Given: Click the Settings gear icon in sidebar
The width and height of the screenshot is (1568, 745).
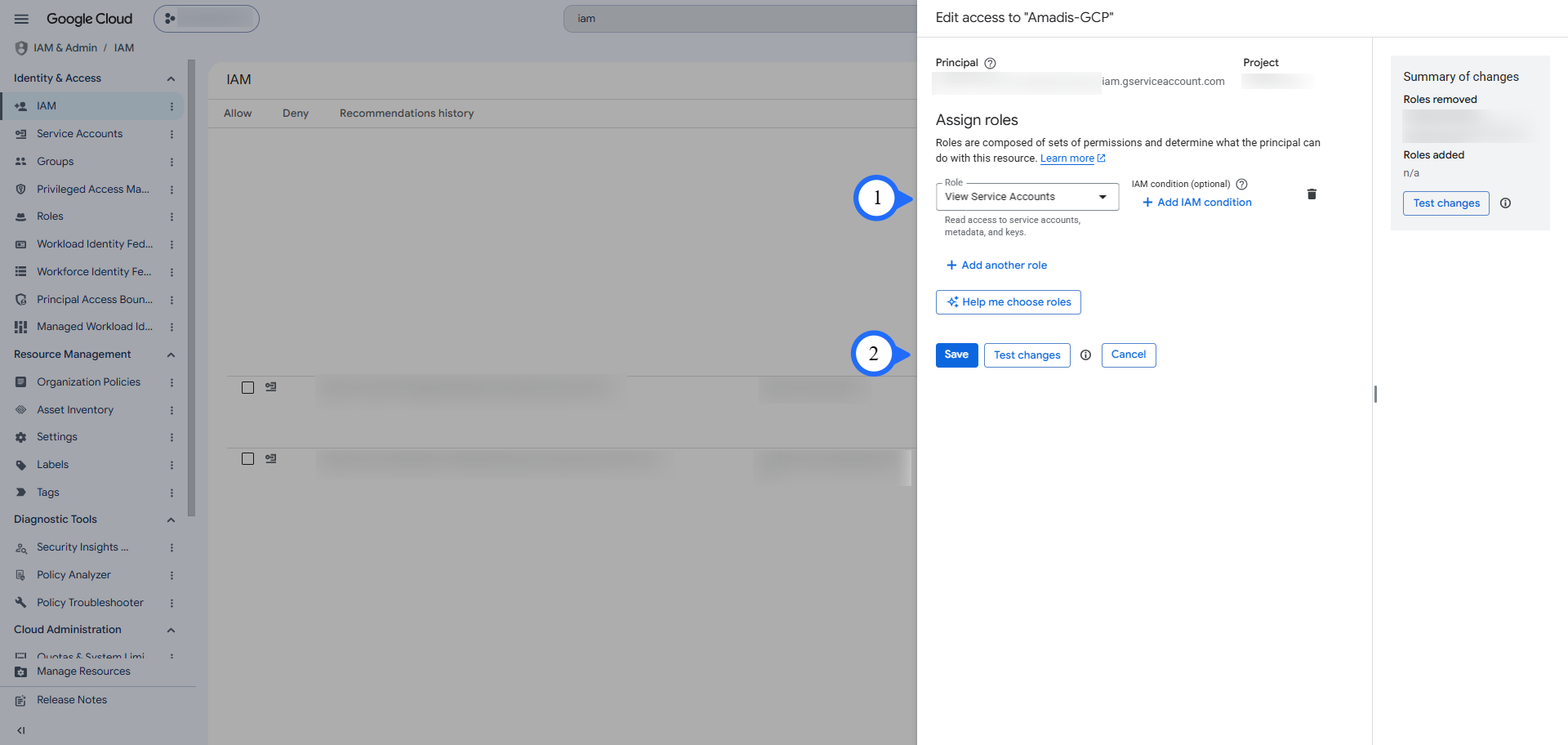Looking at the screenshot, I should coord(21,437).
